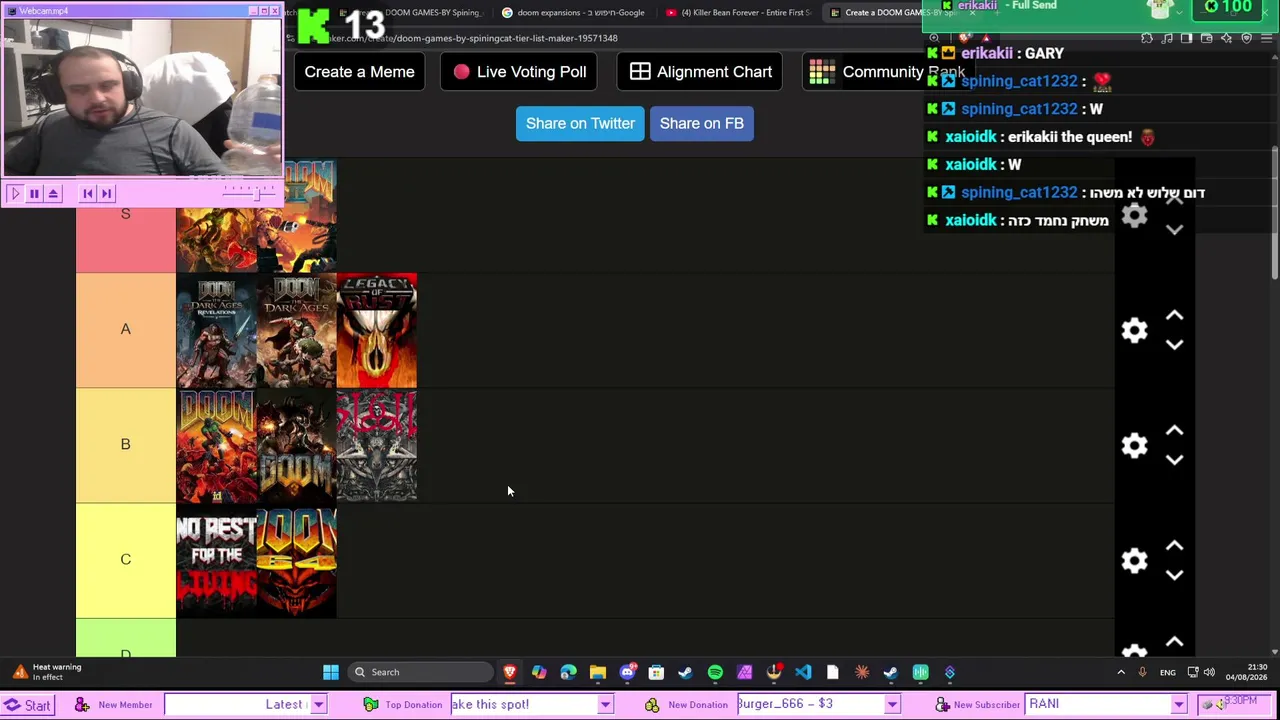Screen dimensions: 1280x720
Task: Open Microsoft Store from taskbar
Action: (656, 672)
